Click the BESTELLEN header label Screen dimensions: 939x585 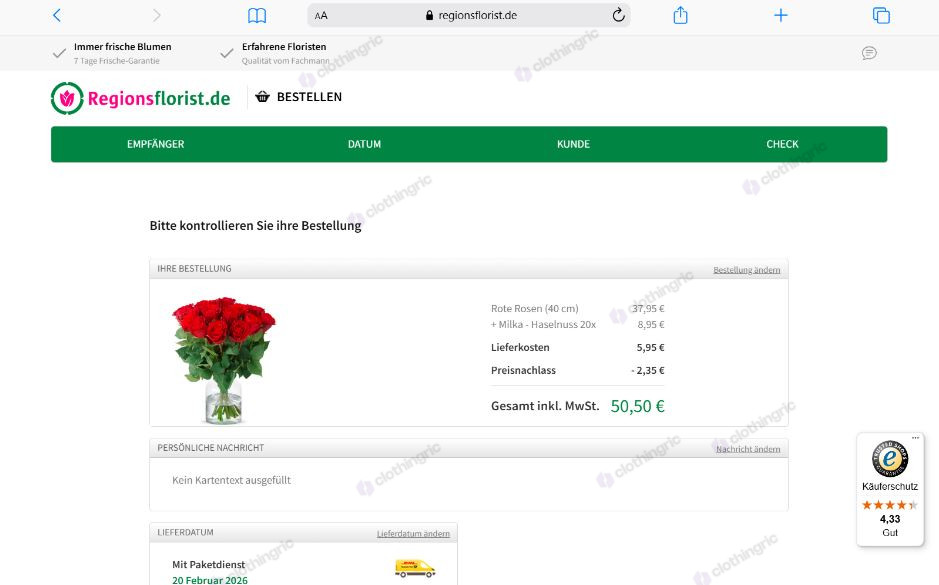point(309,97)
